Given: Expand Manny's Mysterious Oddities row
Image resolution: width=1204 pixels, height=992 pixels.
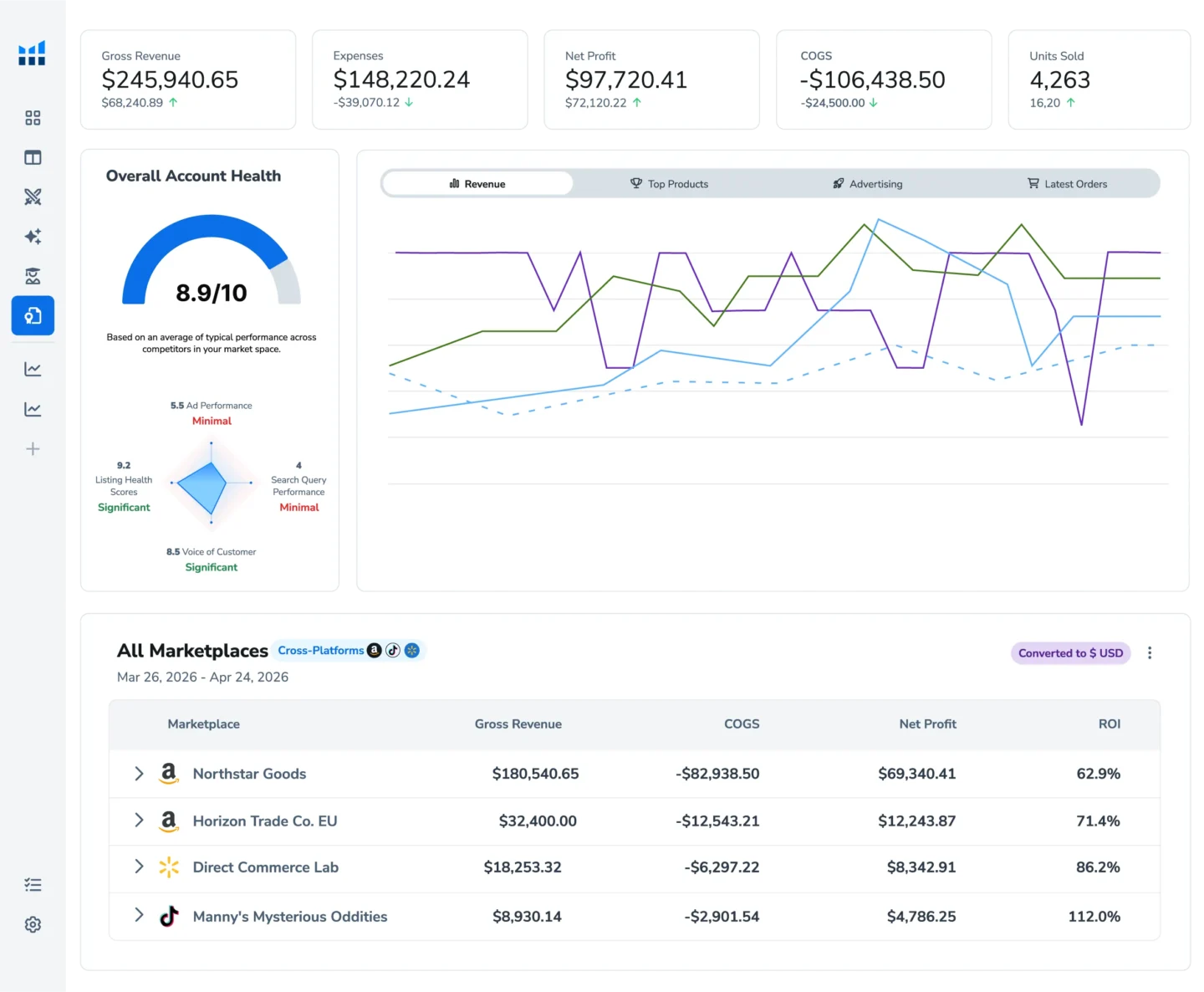Looking at the screenshot, I should pyautogui.click(x=139, y=915).
